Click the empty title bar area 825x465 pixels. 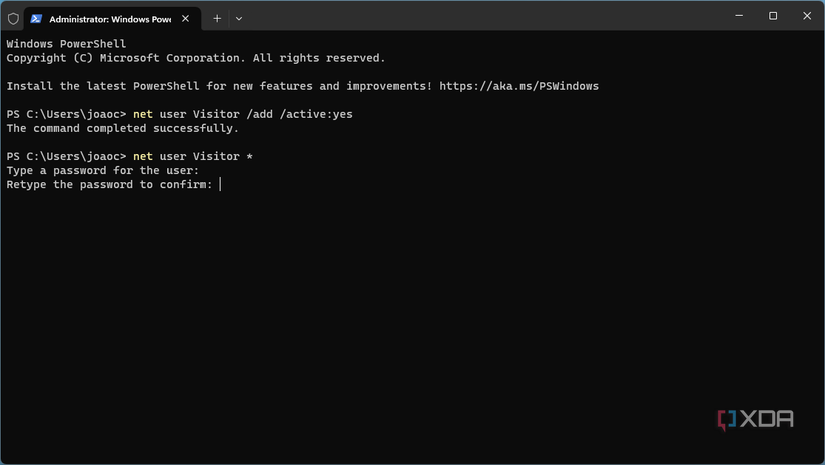[x=480, y=17]
